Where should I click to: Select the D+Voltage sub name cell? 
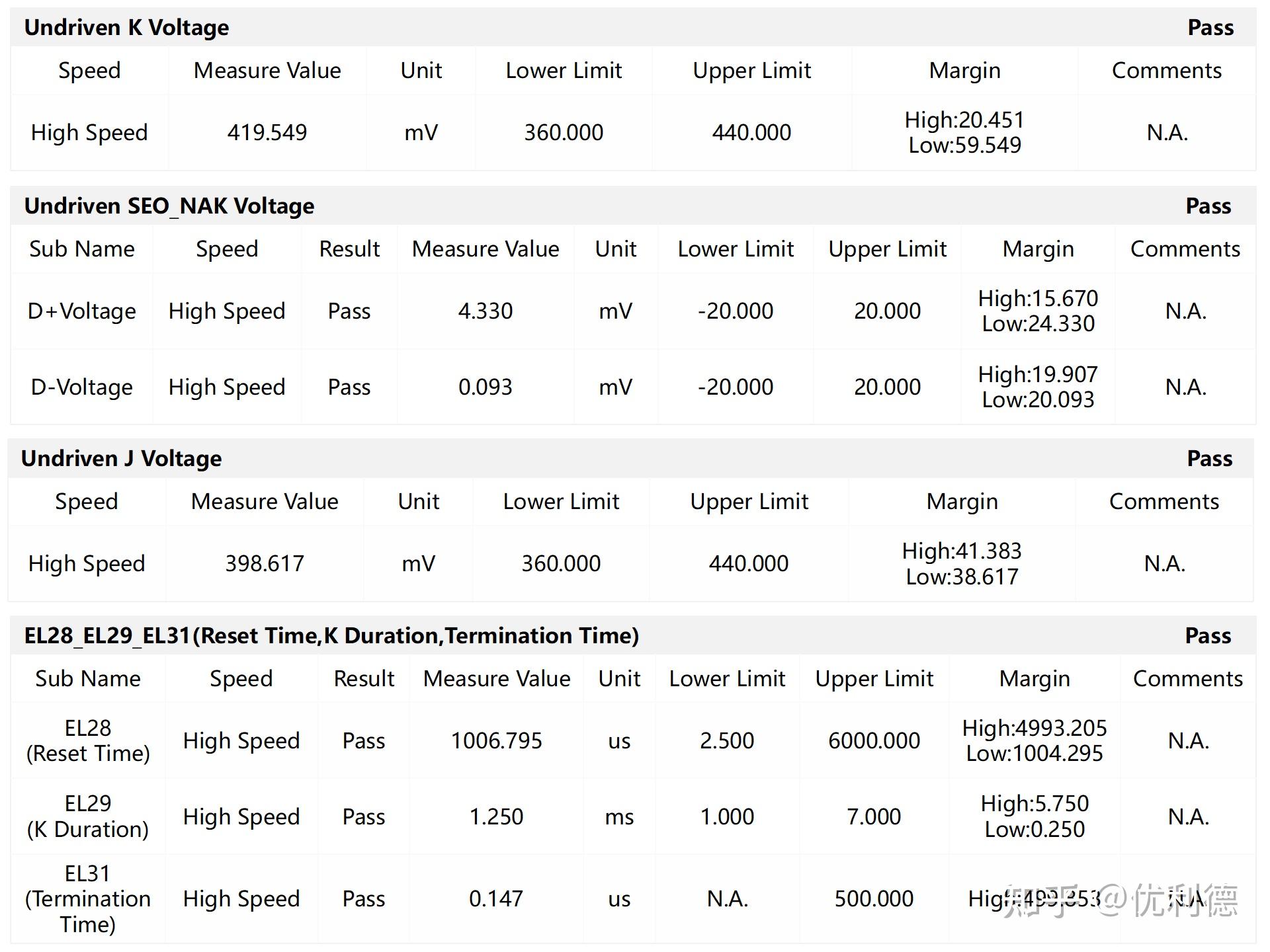[81, 311]
